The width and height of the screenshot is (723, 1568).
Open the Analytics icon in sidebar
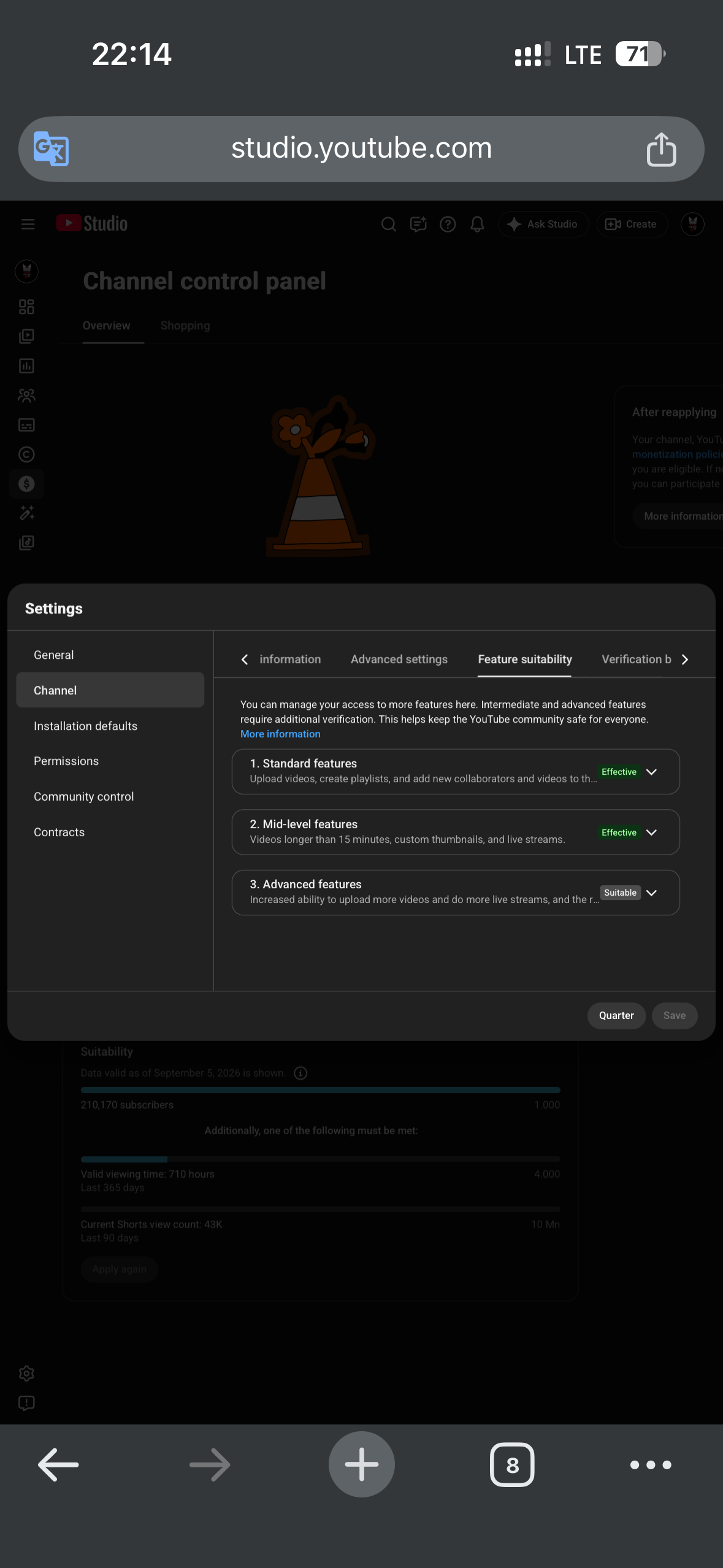[x=26, y=366]
